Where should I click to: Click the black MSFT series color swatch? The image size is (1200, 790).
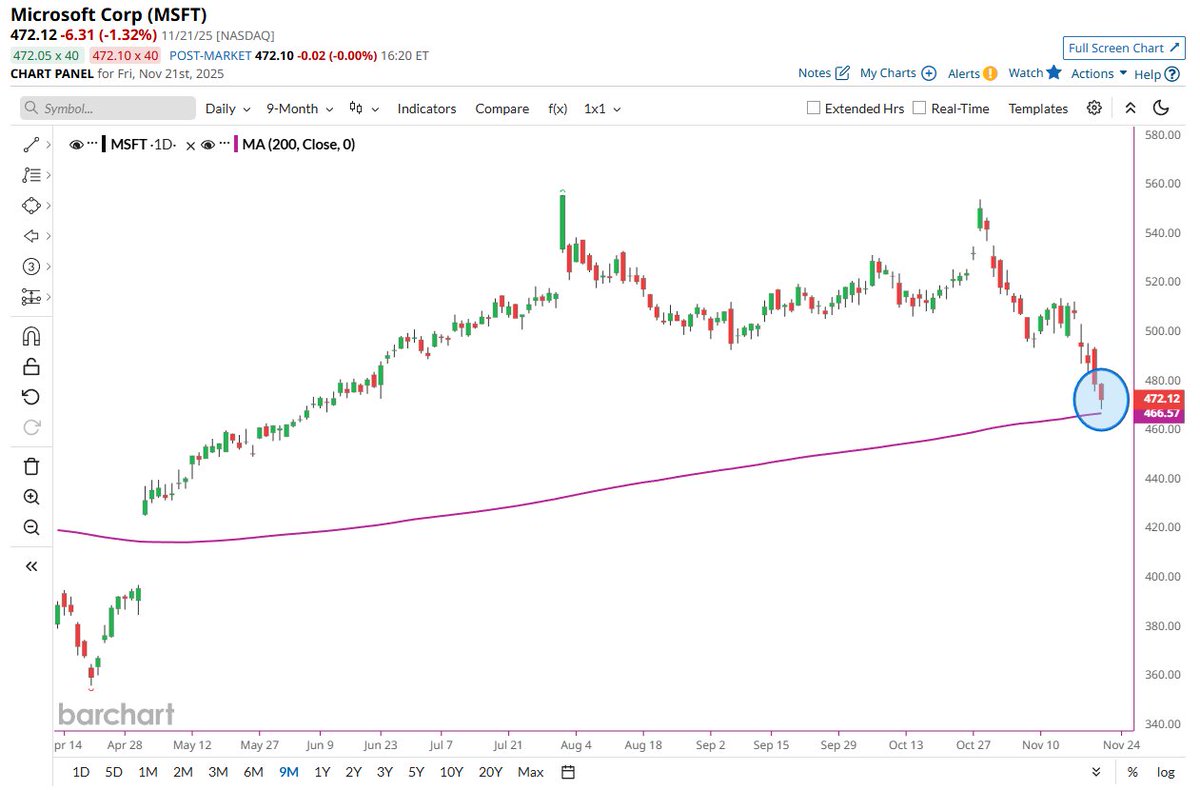tap(104, 145)
